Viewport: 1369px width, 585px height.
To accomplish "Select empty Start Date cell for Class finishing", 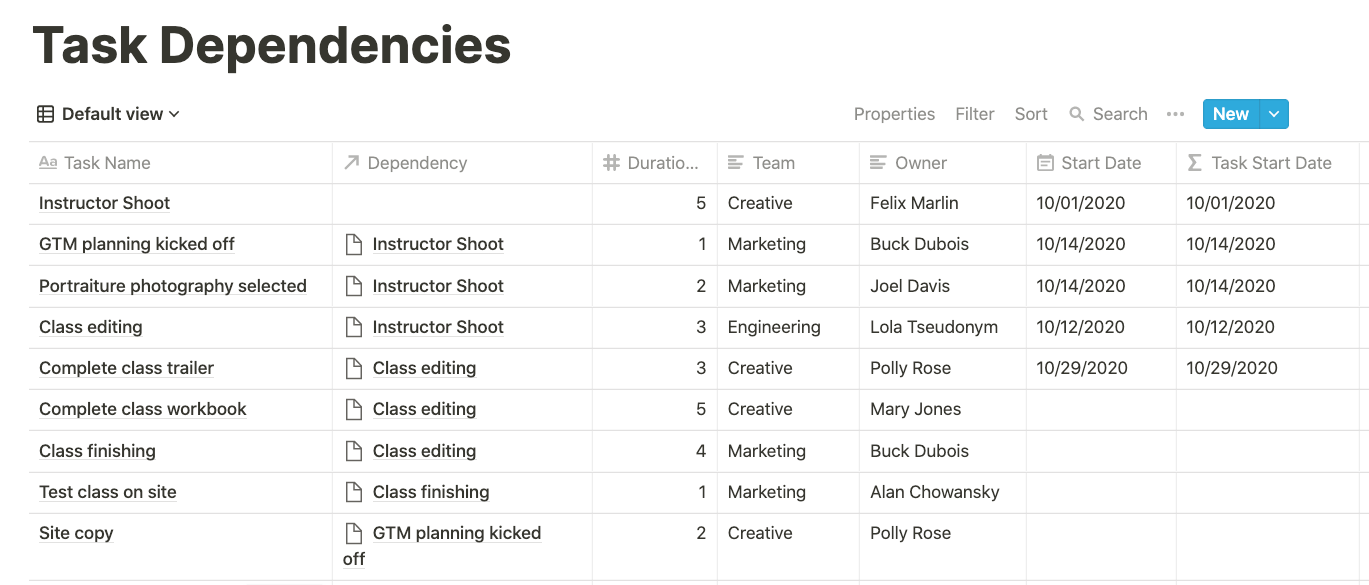I will pos(1100,451).
